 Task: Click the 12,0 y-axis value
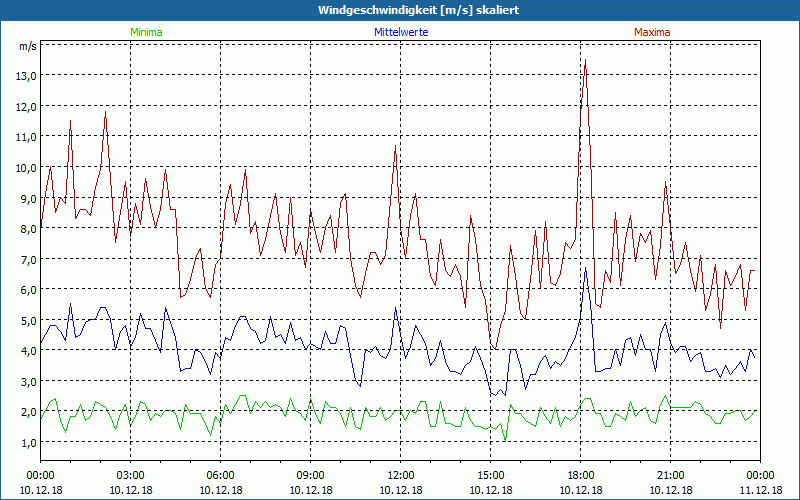point(27,107)
